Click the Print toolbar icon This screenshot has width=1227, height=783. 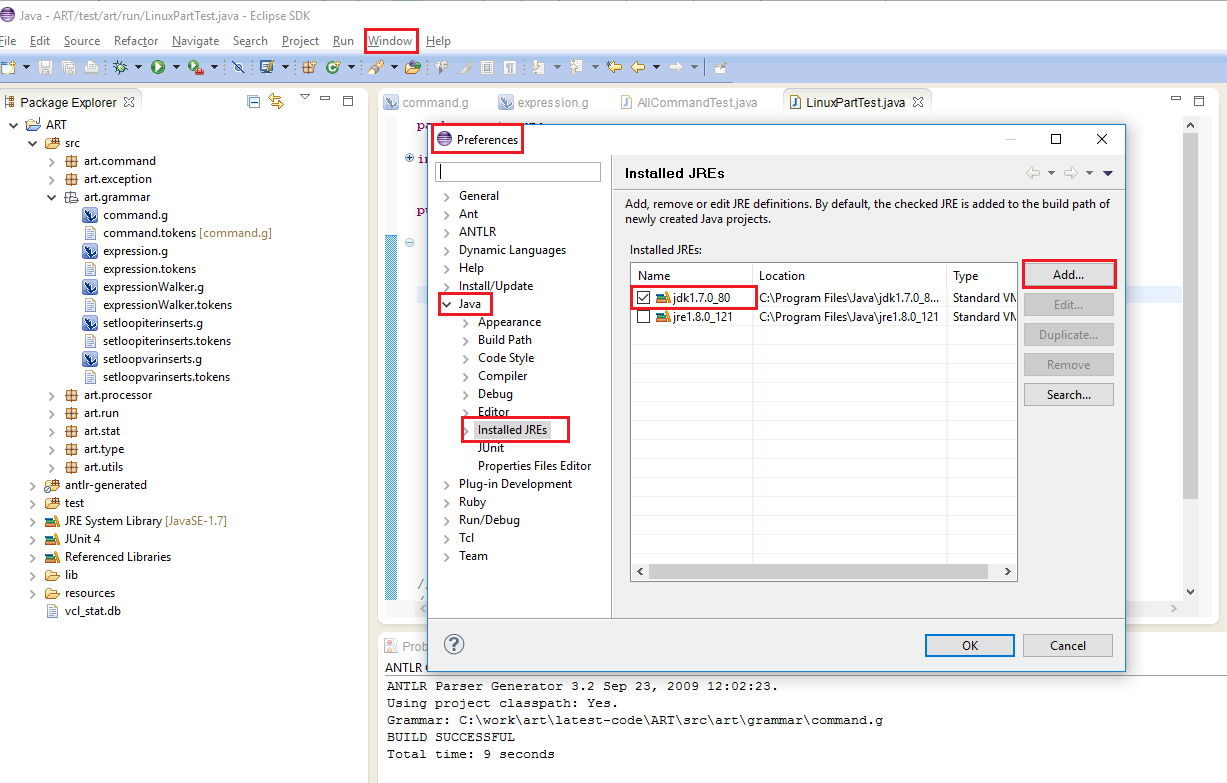(x=92, y=67)
